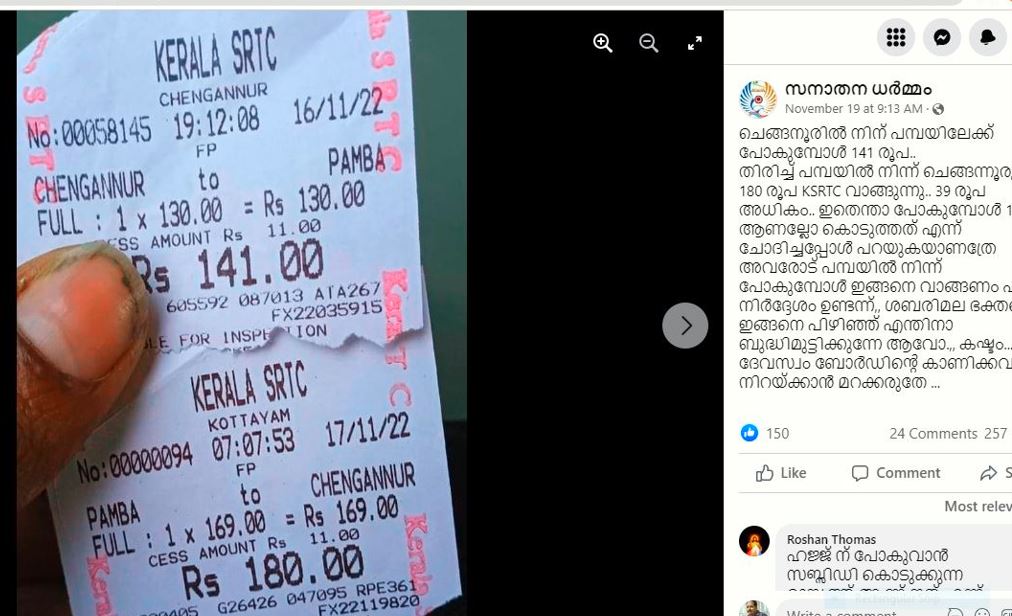Open the 24 Comments count
Screen dimensions: 1012x616
[x=933, y=433]
